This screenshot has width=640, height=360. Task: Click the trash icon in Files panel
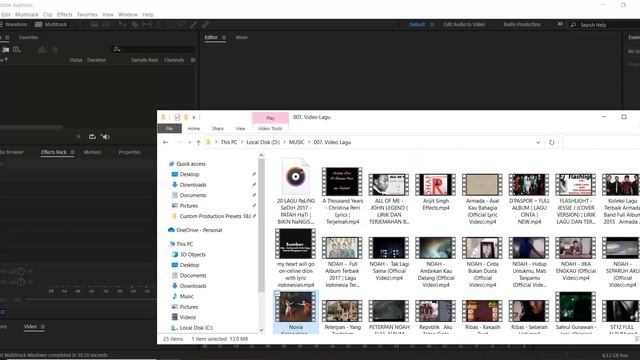point(55,50)
